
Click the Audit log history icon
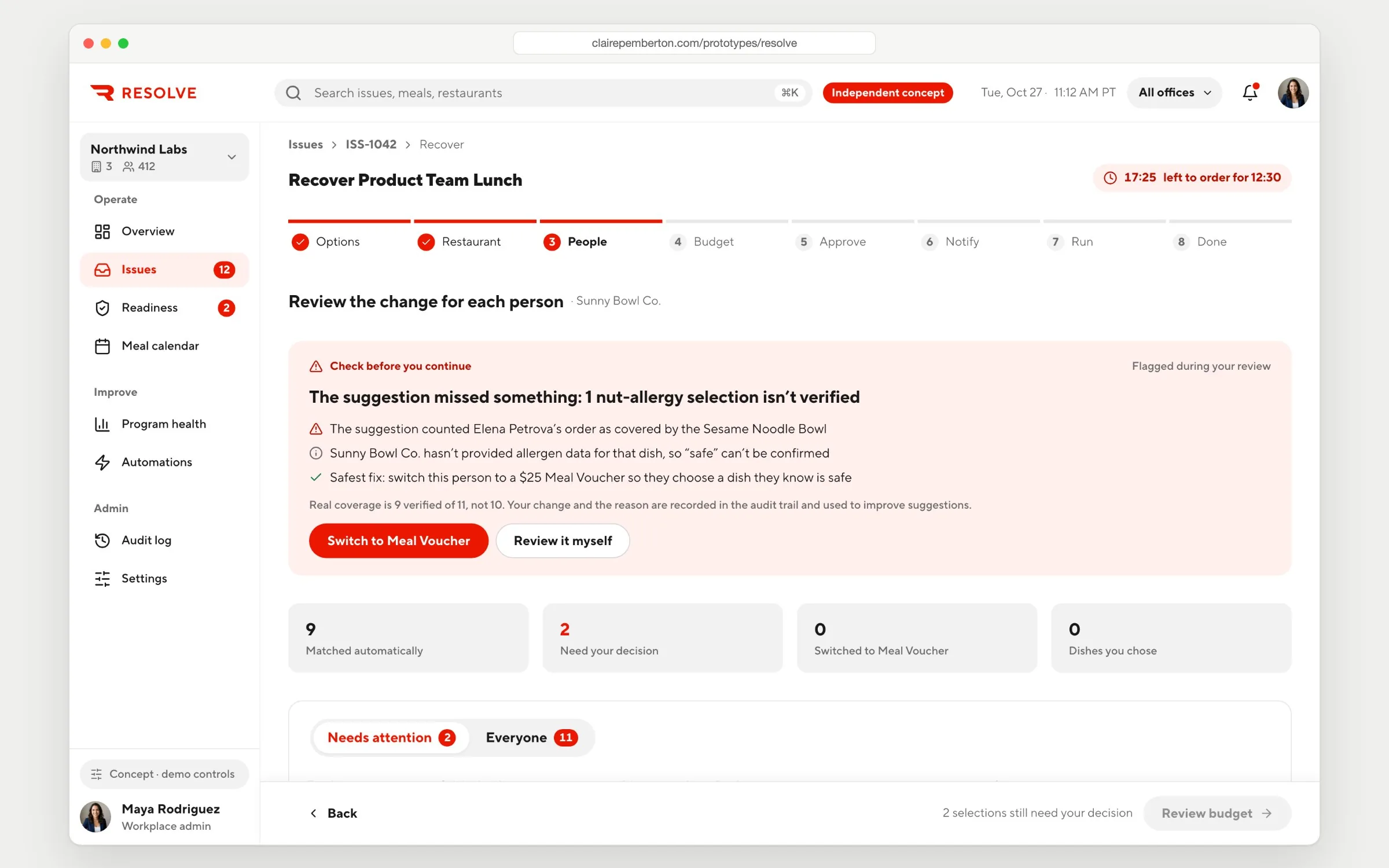click(x=102, y=540)
